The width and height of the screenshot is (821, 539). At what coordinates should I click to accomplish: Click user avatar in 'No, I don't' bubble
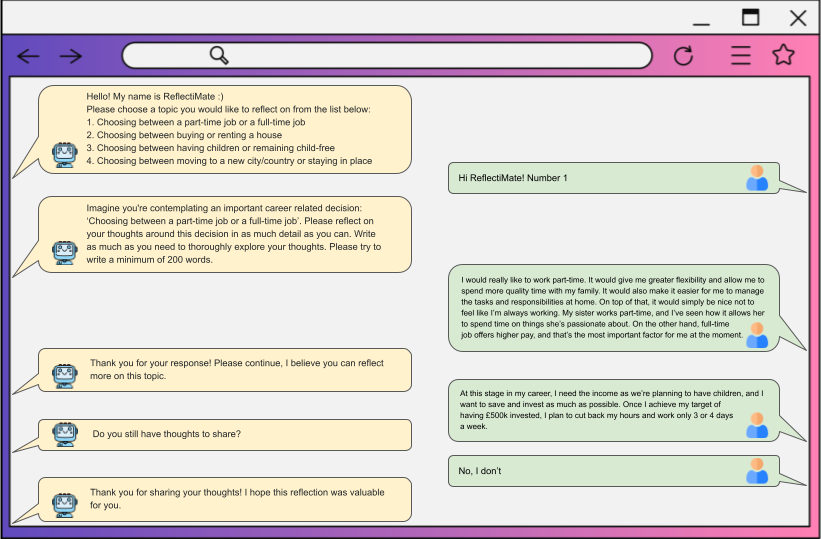pyautogui.click(x=757, y=471)
